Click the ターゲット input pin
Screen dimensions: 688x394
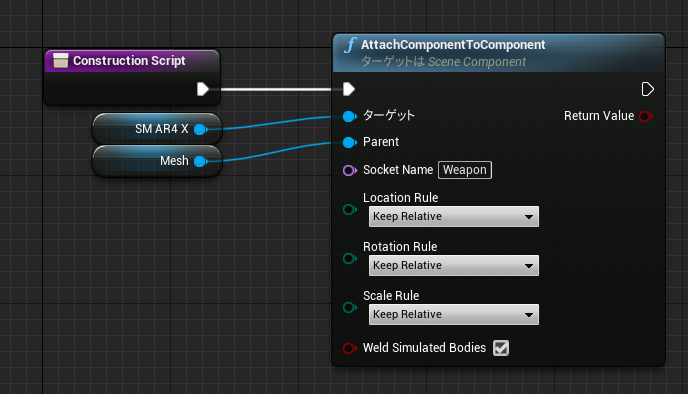[x=350, y=116]
